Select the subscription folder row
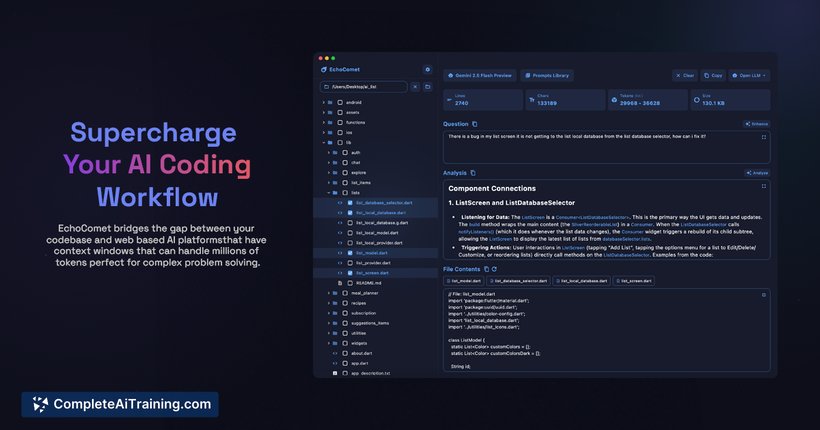The width and height of the screenshot is (820, 430). tap(375, 313)
